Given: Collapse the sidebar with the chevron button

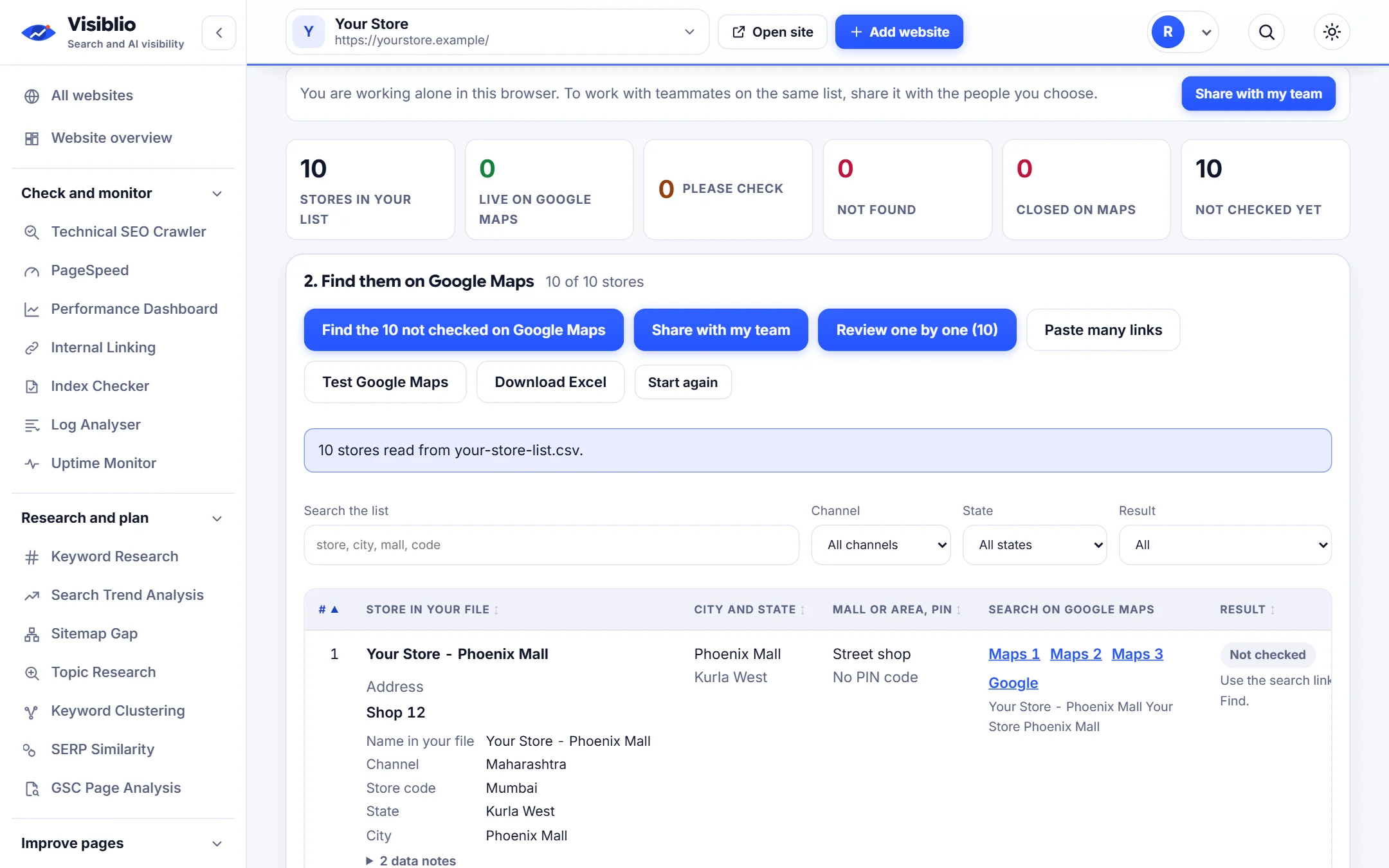Looking at the screenshot, I should pyautogui.click(x=219, y=33).
